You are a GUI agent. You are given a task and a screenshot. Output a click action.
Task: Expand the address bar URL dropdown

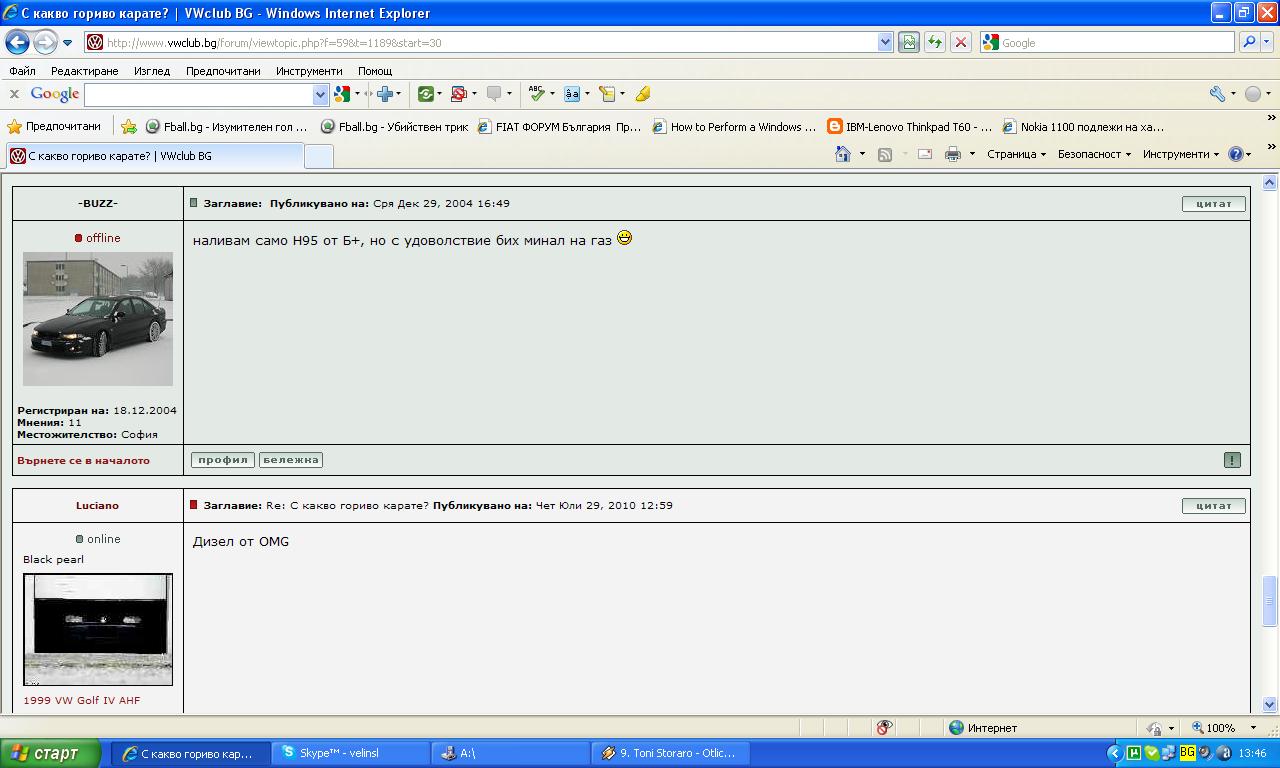885,42
